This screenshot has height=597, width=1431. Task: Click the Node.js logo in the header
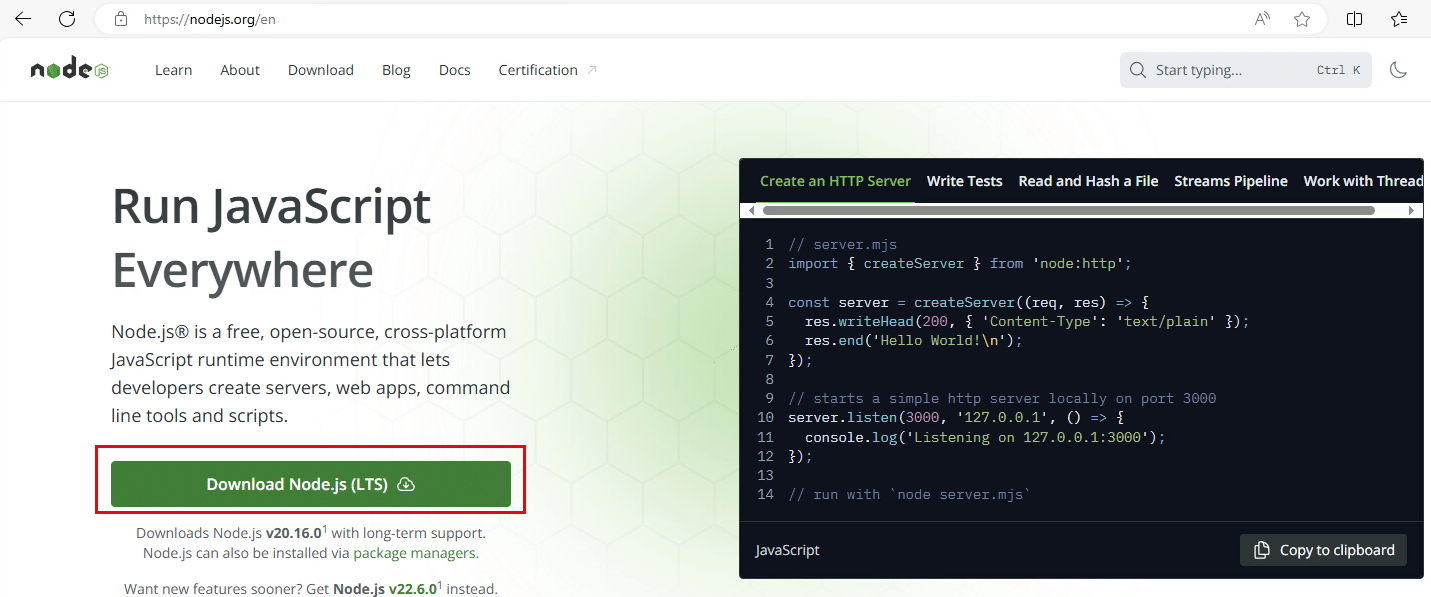click(67, 68)
